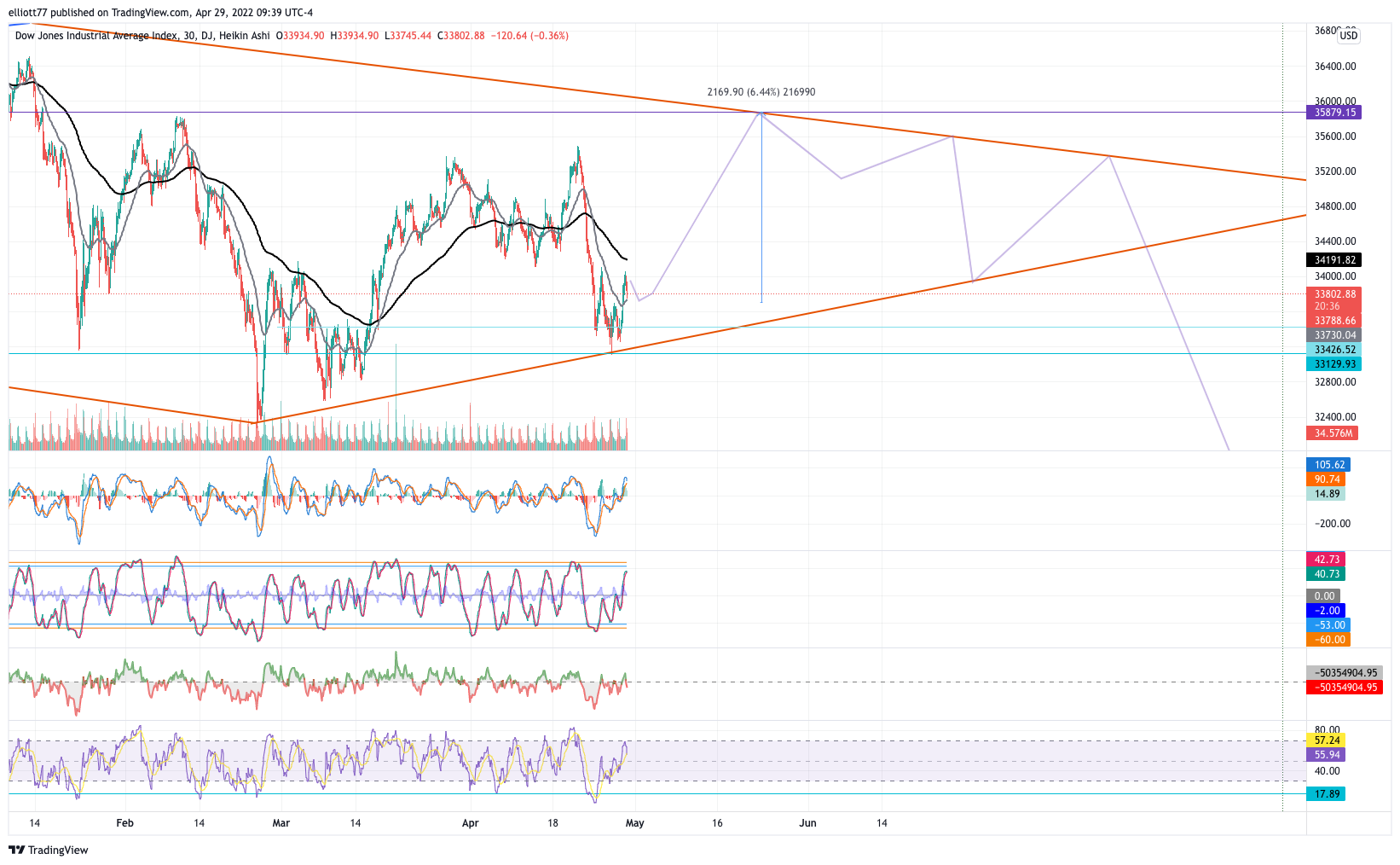Click the low value L33745.44
Image resolution: width=1400 pixels, height=865 pixels.
pos(408,36)
